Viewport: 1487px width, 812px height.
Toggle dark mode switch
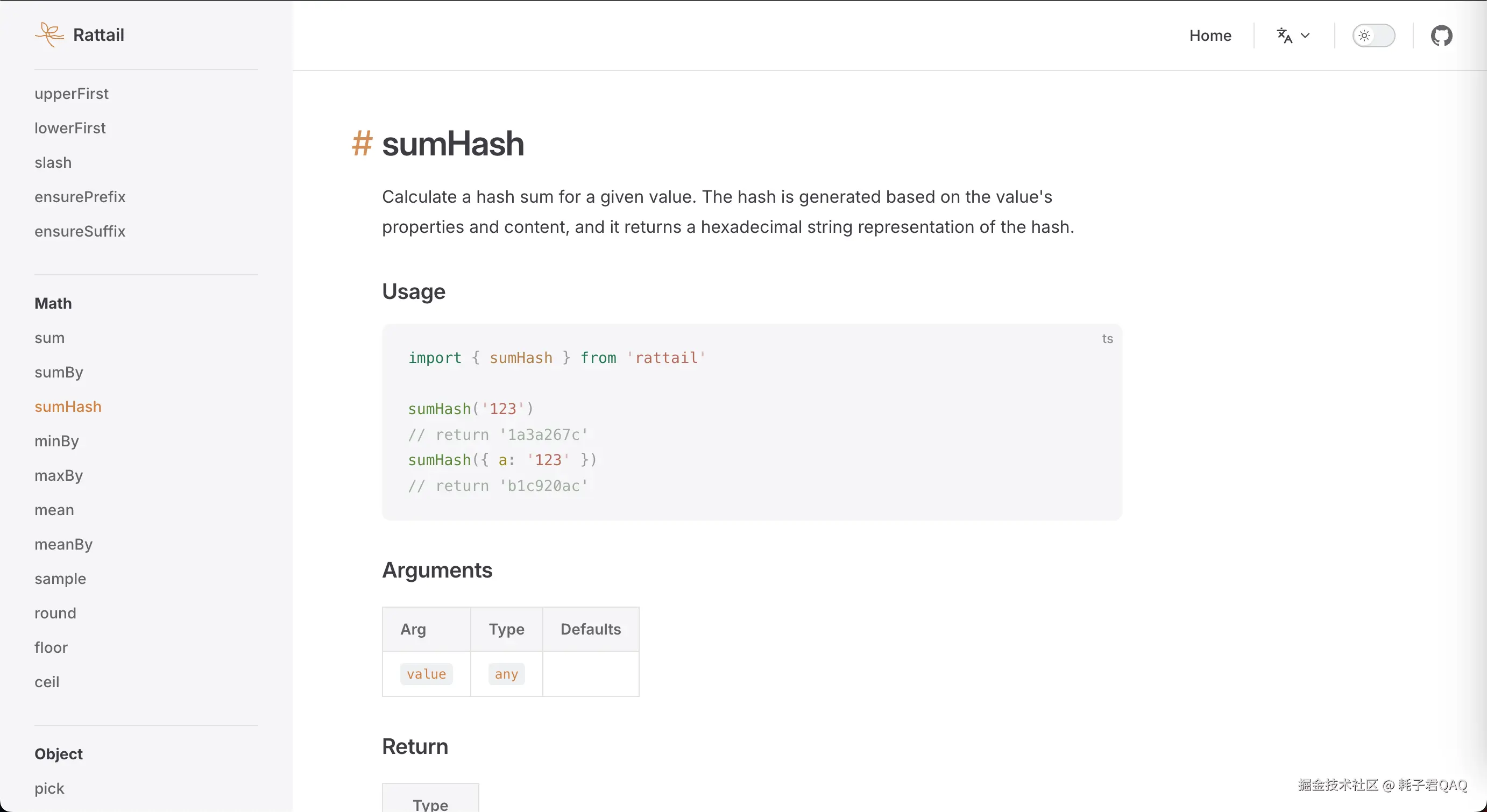point(1374,36)
